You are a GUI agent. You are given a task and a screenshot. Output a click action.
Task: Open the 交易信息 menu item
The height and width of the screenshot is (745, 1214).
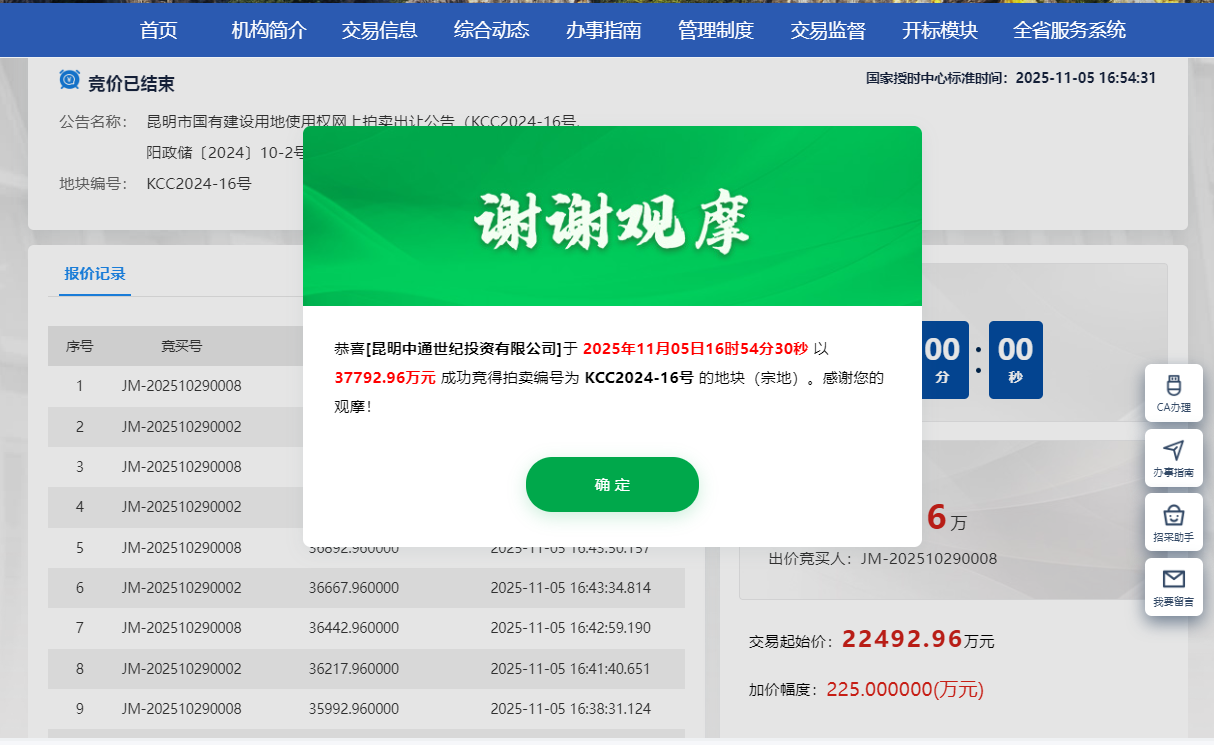(x=380, y=30)
